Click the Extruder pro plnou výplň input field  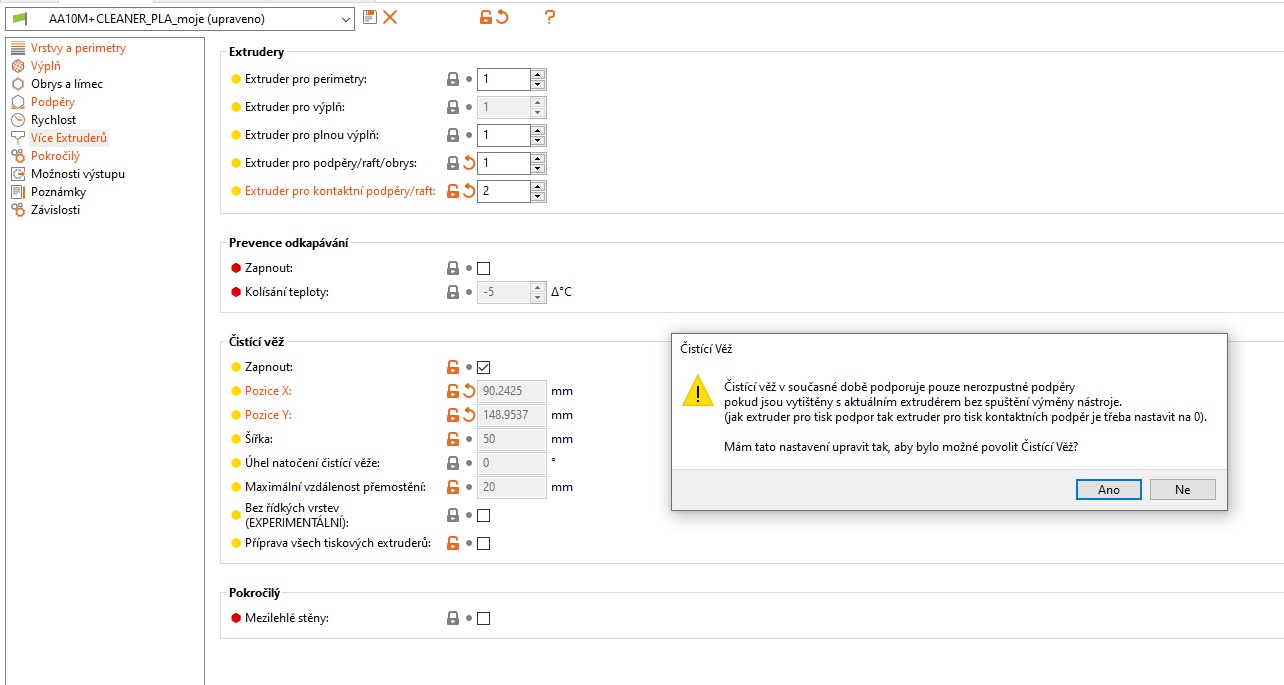pyautogui.click(x=503, y=135)
